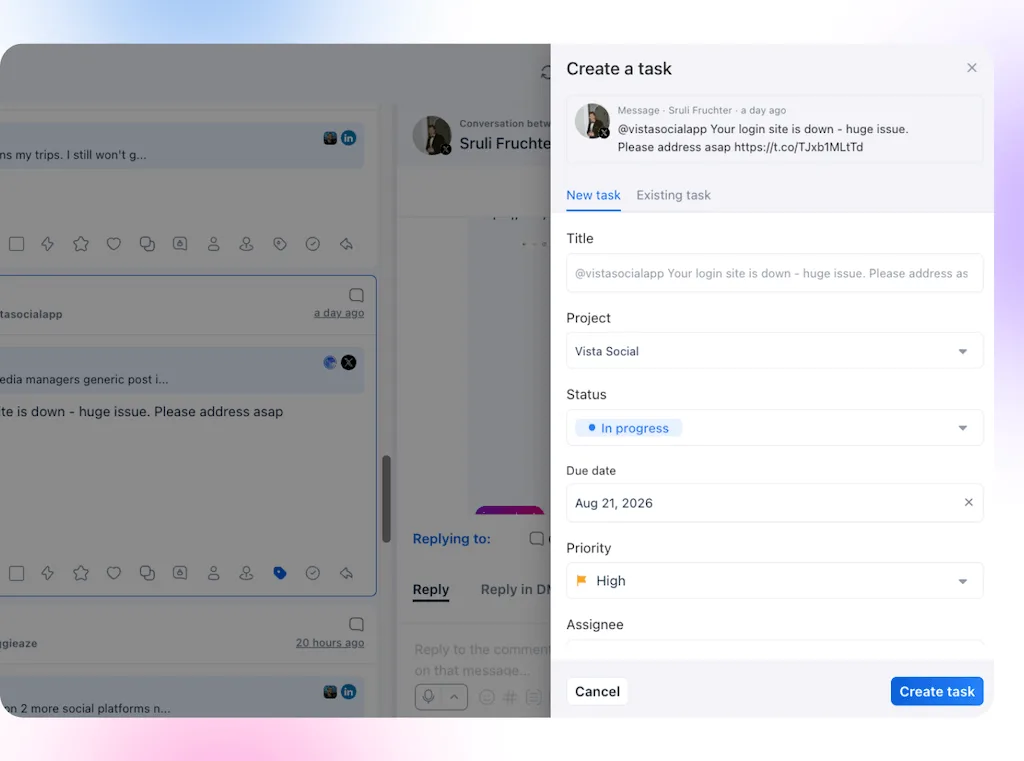Image resolution: width=1024 pixels, height=761 pixels.
Task: Click the tag icon in top message toolbar
Action: [280, 244]
